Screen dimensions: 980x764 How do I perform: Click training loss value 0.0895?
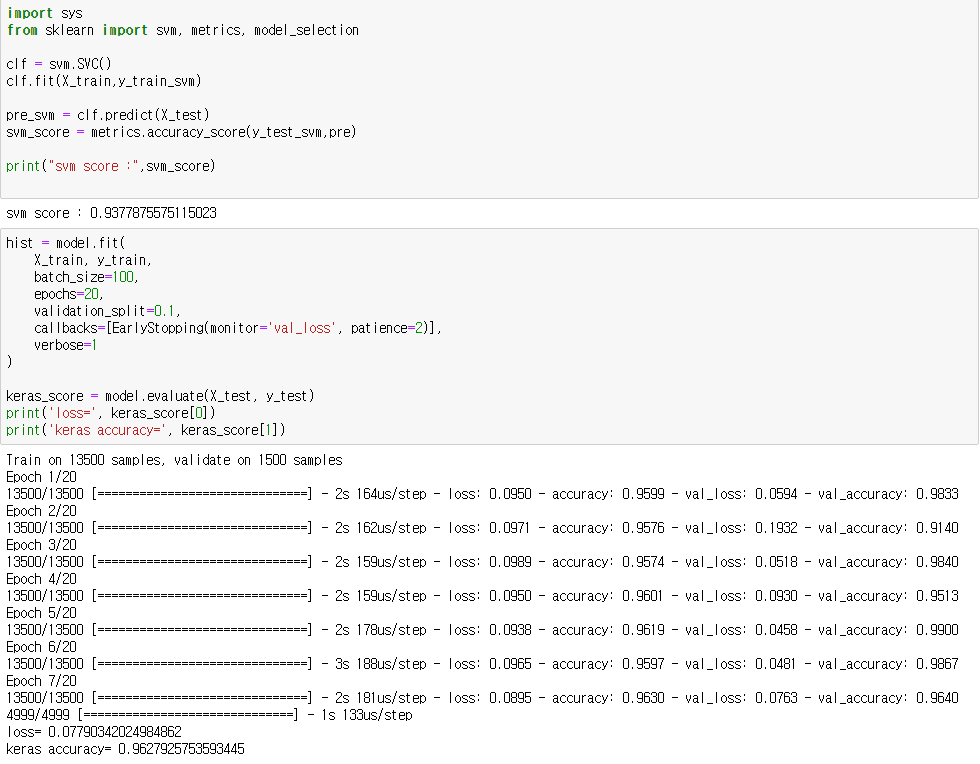pyautogui.click(x=510, y=698)
